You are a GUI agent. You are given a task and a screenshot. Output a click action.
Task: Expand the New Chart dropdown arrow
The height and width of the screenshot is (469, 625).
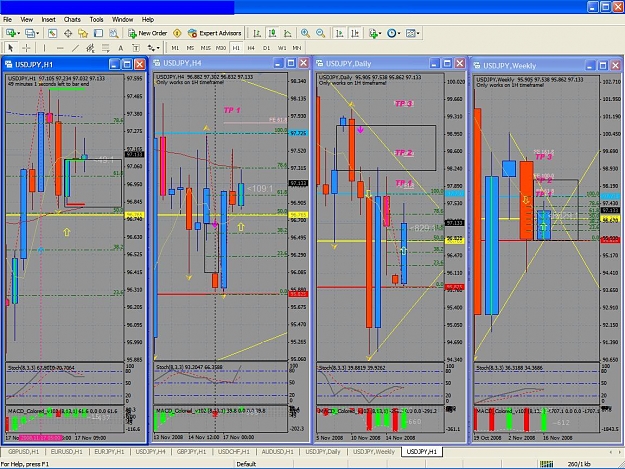tap(18, 33)
